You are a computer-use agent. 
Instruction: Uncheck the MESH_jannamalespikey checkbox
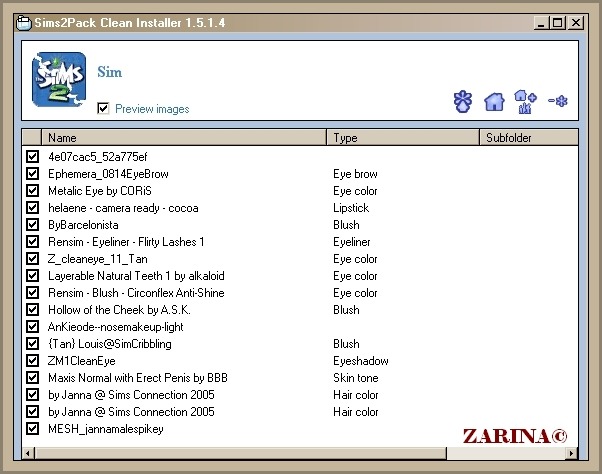tap(33, 428)
